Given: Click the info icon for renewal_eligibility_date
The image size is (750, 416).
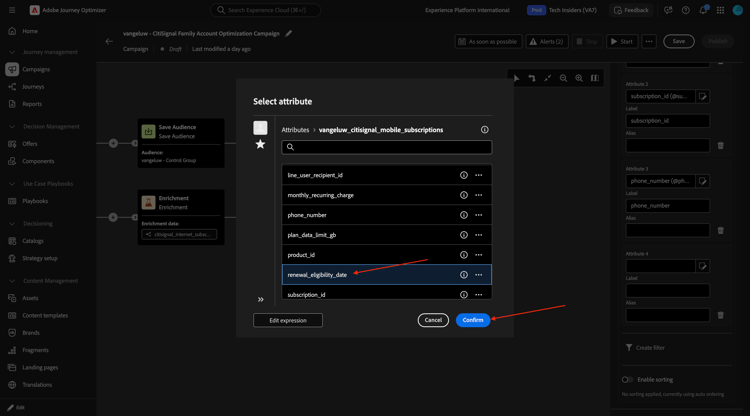Looking at the screenshot, I should tap(463, 275).
